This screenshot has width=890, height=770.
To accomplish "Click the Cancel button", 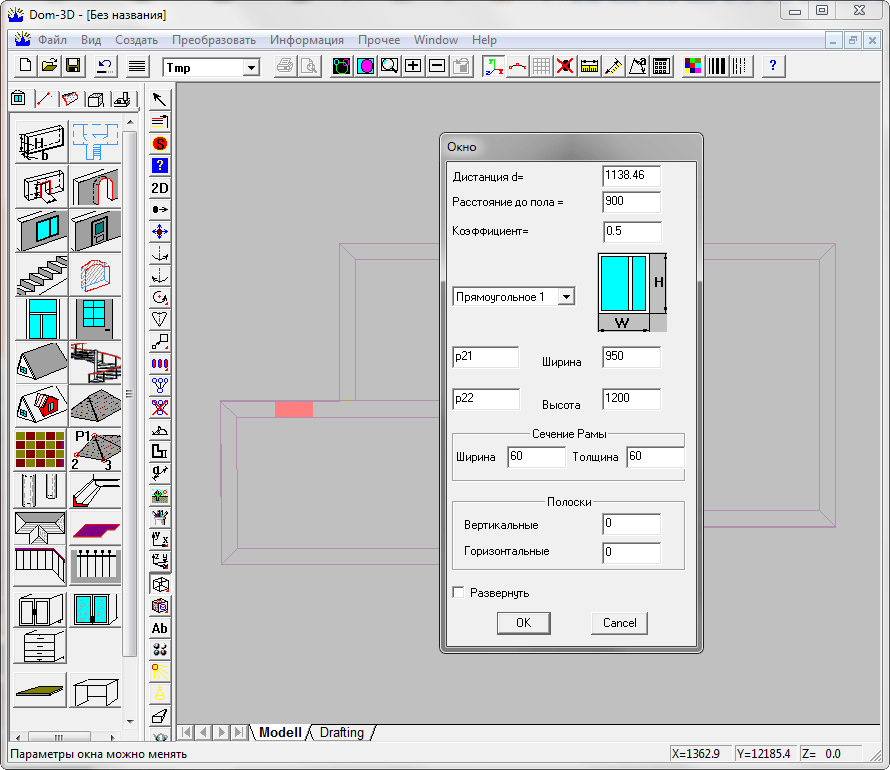I will tap(619, 622).
